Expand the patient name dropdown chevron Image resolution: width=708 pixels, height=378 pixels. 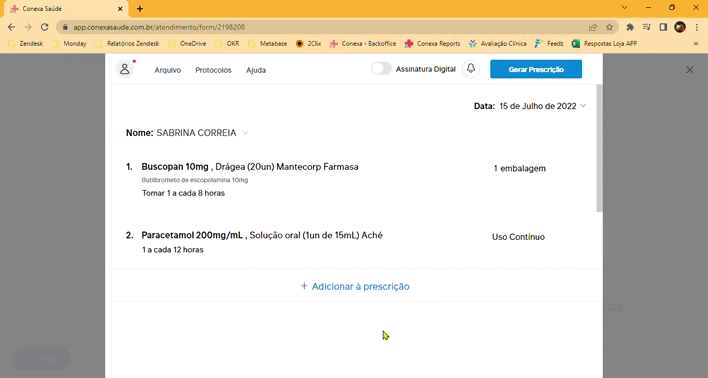point(245,133)
